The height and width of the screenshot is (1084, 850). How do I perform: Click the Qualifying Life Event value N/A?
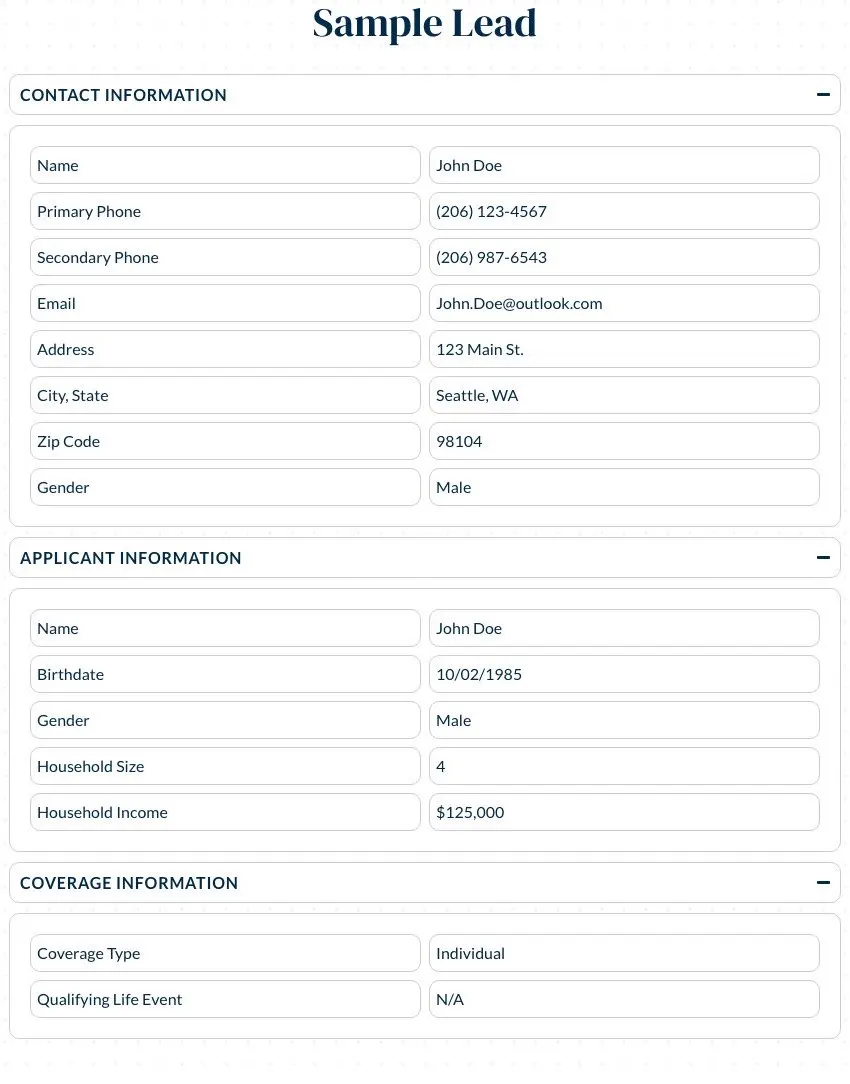point(624,999)
